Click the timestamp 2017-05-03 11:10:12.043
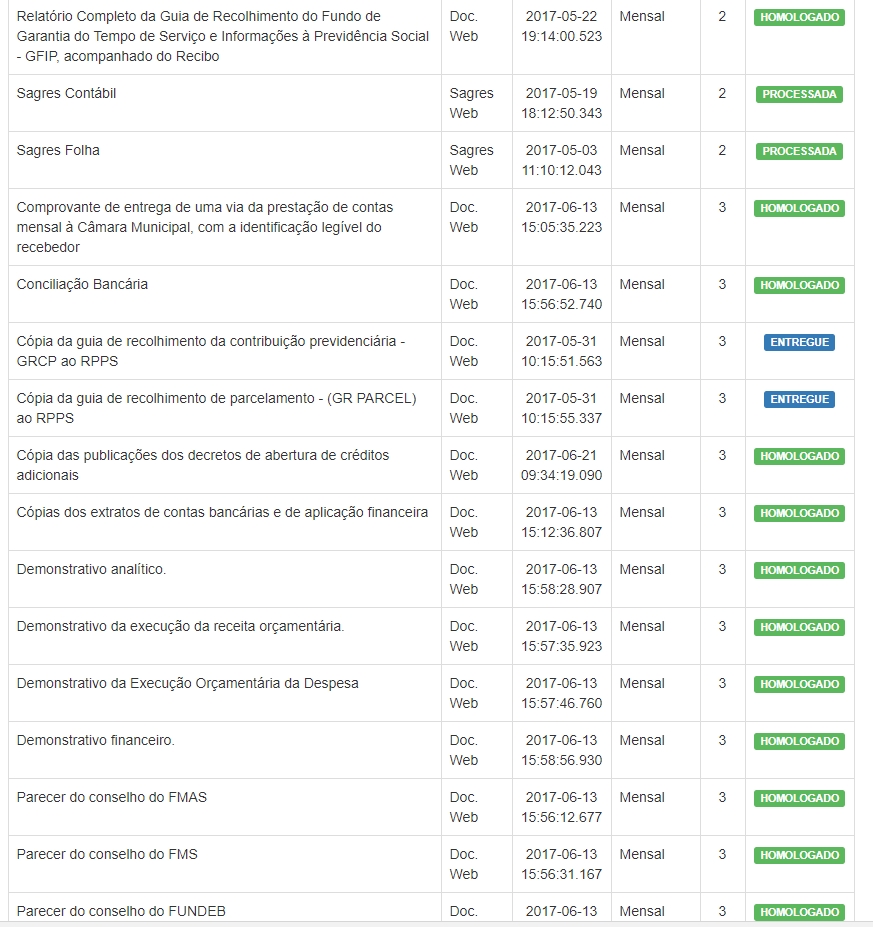 pyautogui.click(x=562, y=160)
